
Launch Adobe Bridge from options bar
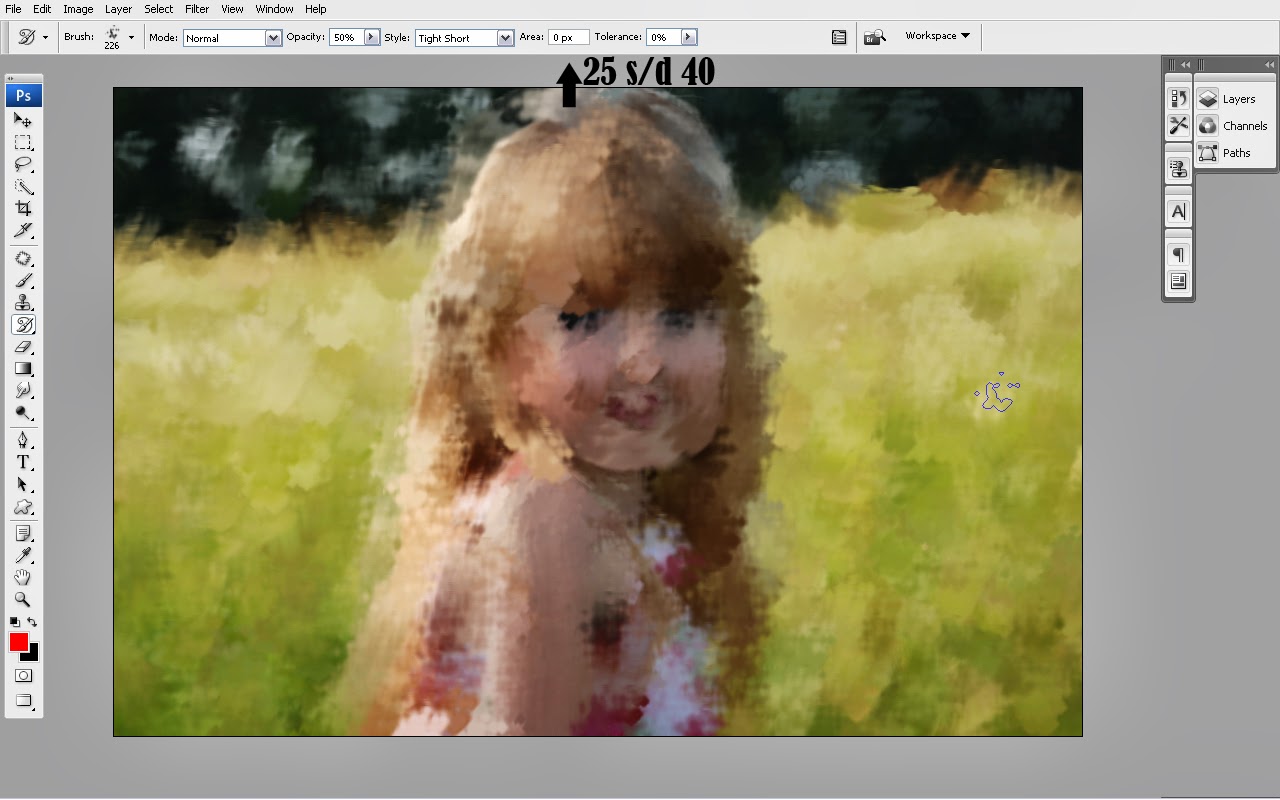click(875, 37)
